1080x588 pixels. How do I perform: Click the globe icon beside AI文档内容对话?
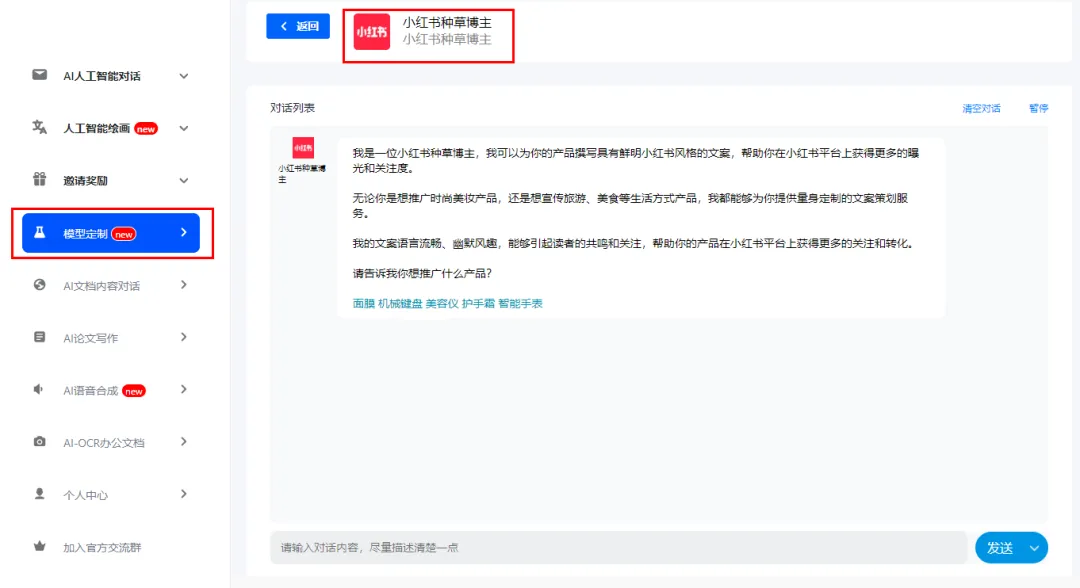click(40, 285)
